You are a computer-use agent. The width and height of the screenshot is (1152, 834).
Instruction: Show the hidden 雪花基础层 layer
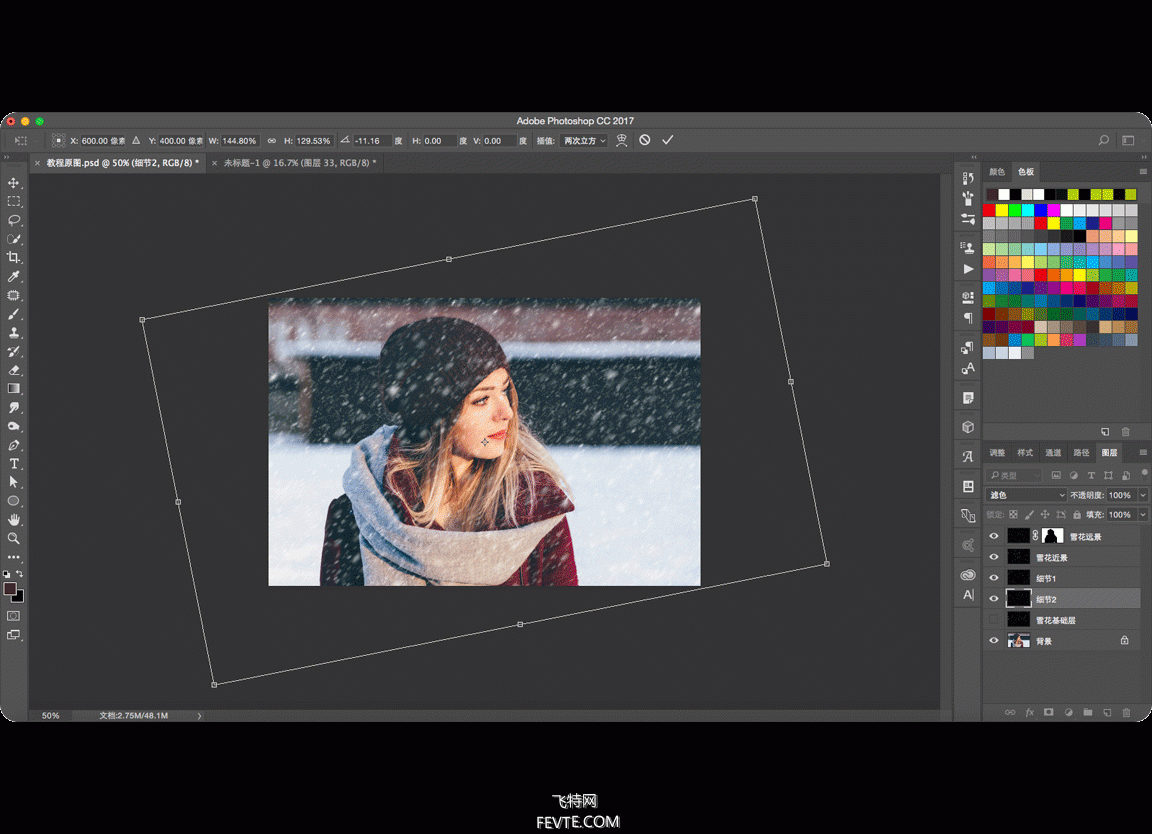click(x=994, y=620)
